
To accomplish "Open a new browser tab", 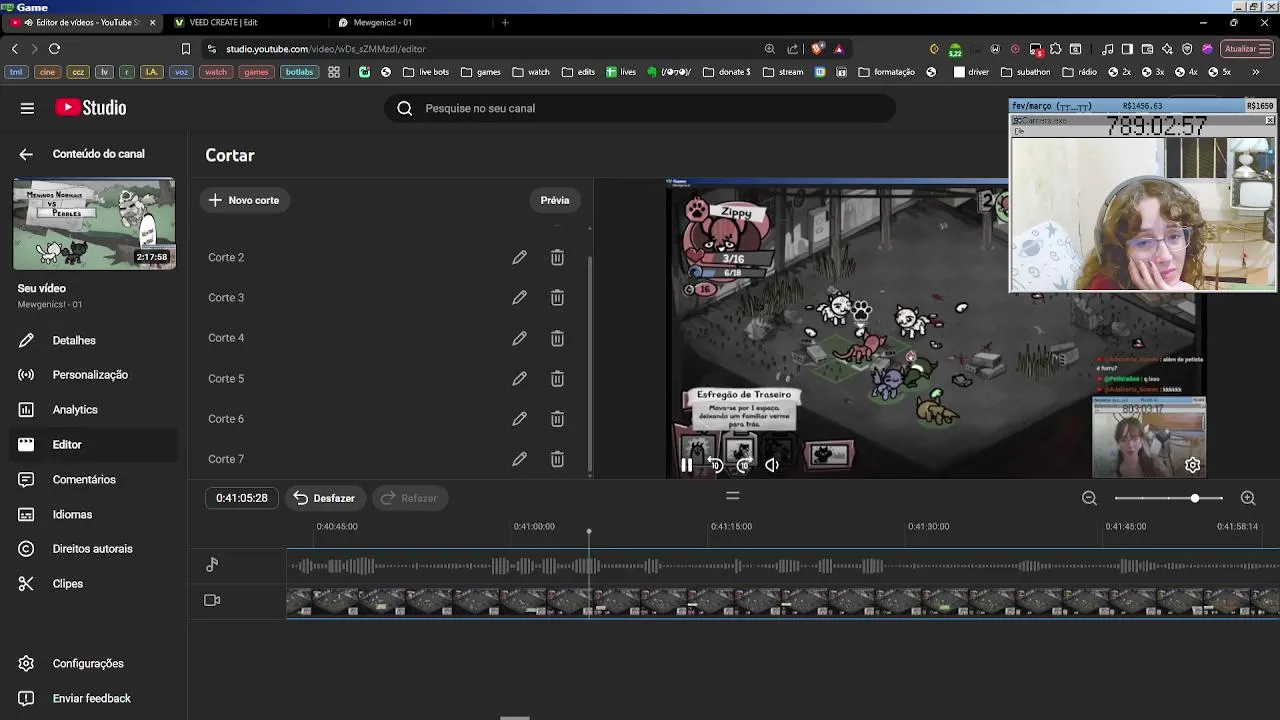I will [505, 22].
